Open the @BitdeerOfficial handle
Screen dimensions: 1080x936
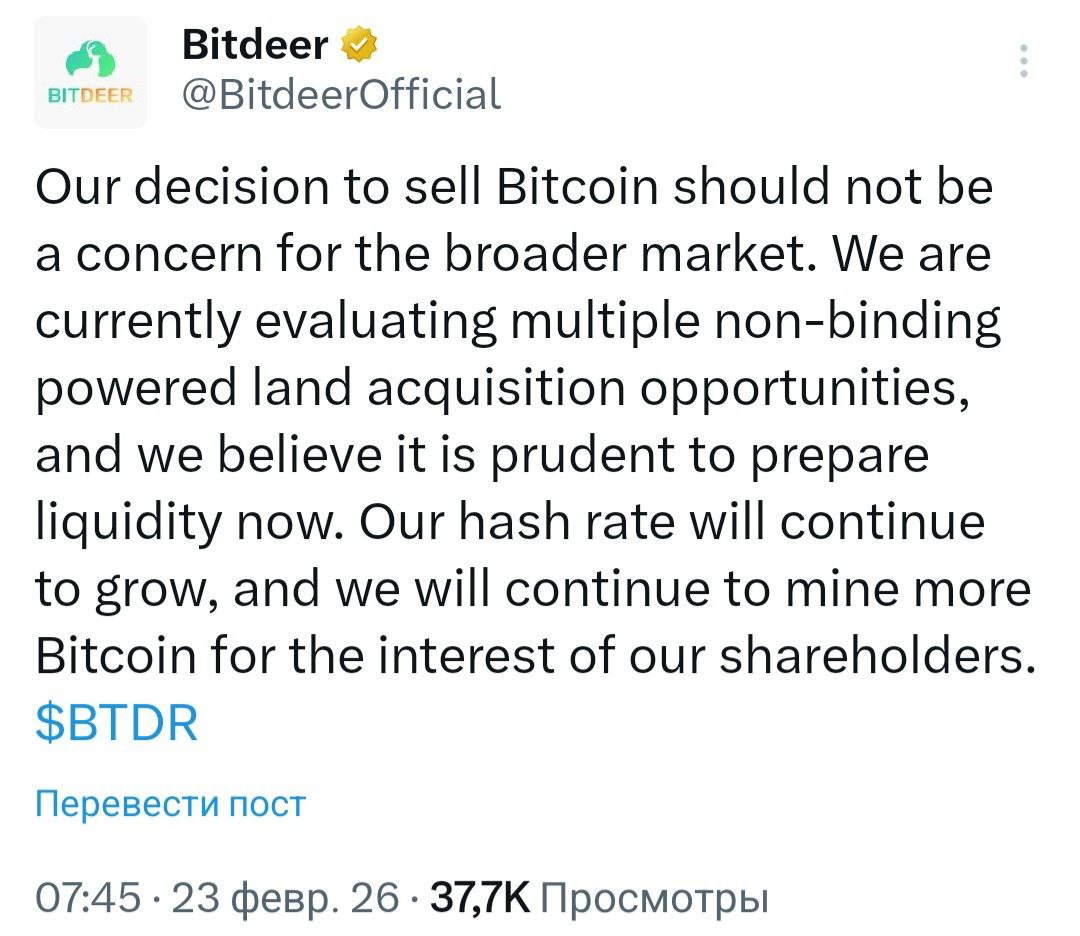click(x=340, y=94)
